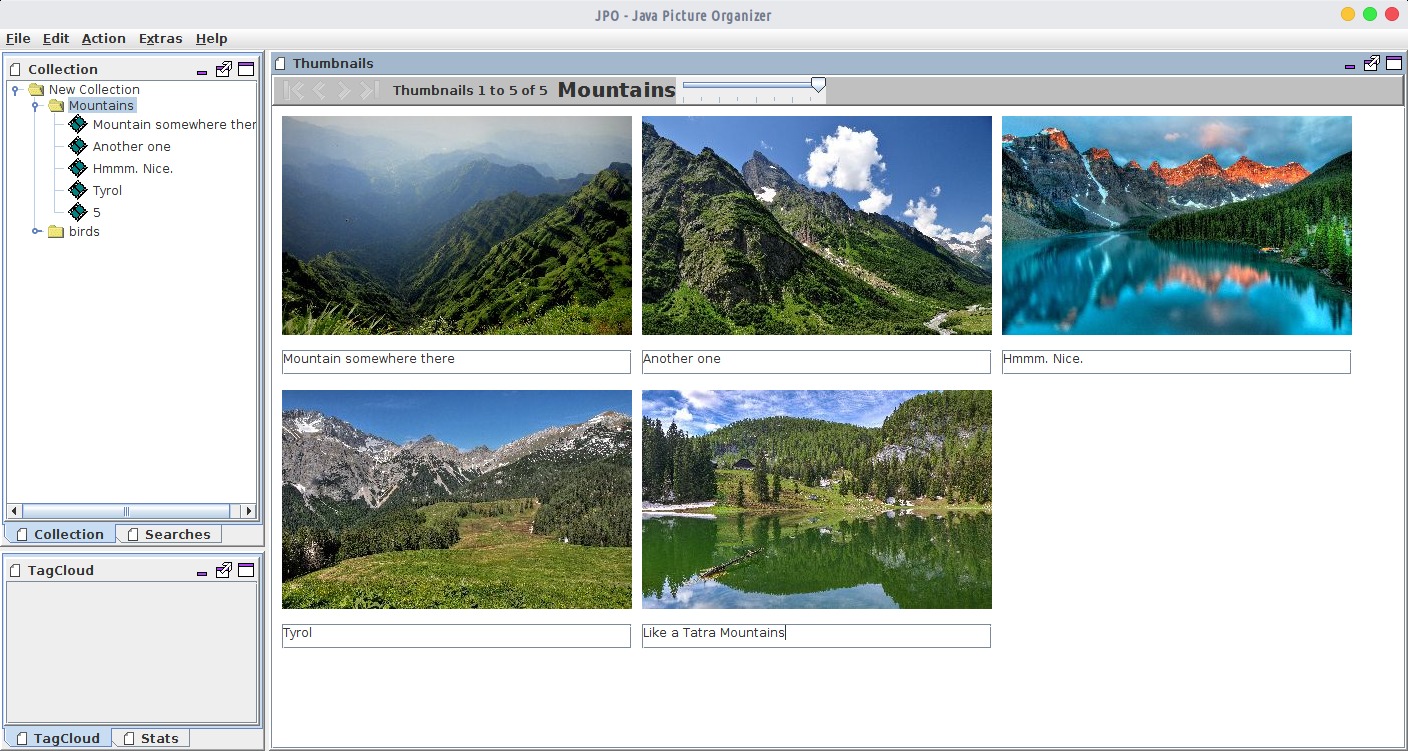This screenshot has width=1408, height=751.
Task: Edit the 'Hmmm. Nice.' caption field
Action: coord(1176,361)
